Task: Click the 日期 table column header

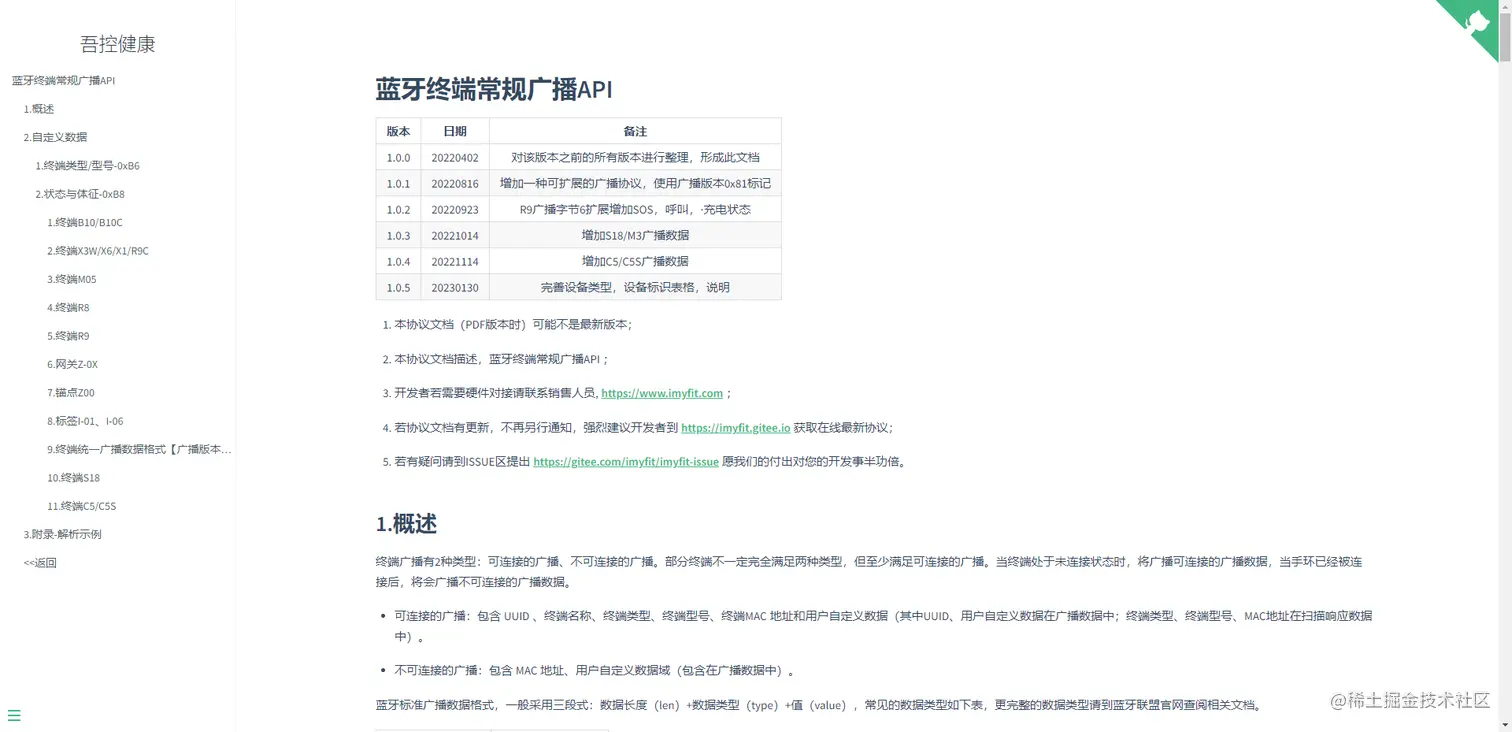Action: pyautogui.click(x=455, y=131)
